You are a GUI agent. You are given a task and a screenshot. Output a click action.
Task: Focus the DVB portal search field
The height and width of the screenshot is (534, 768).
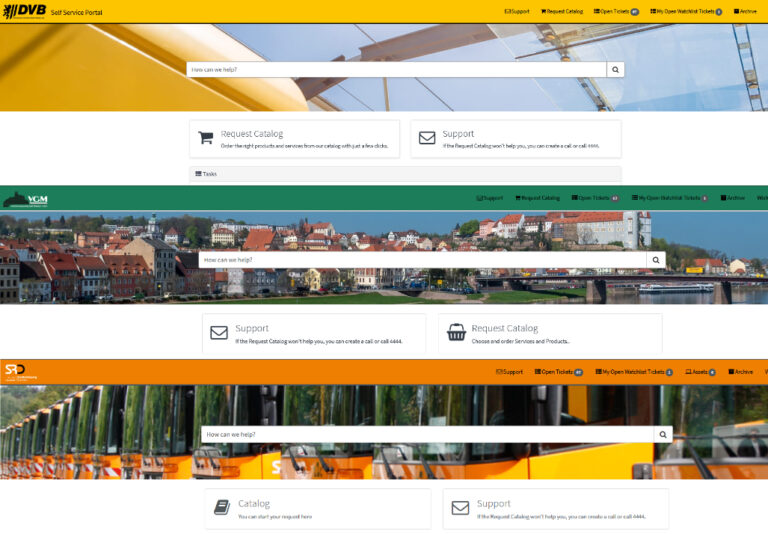[x=396, y=70]
